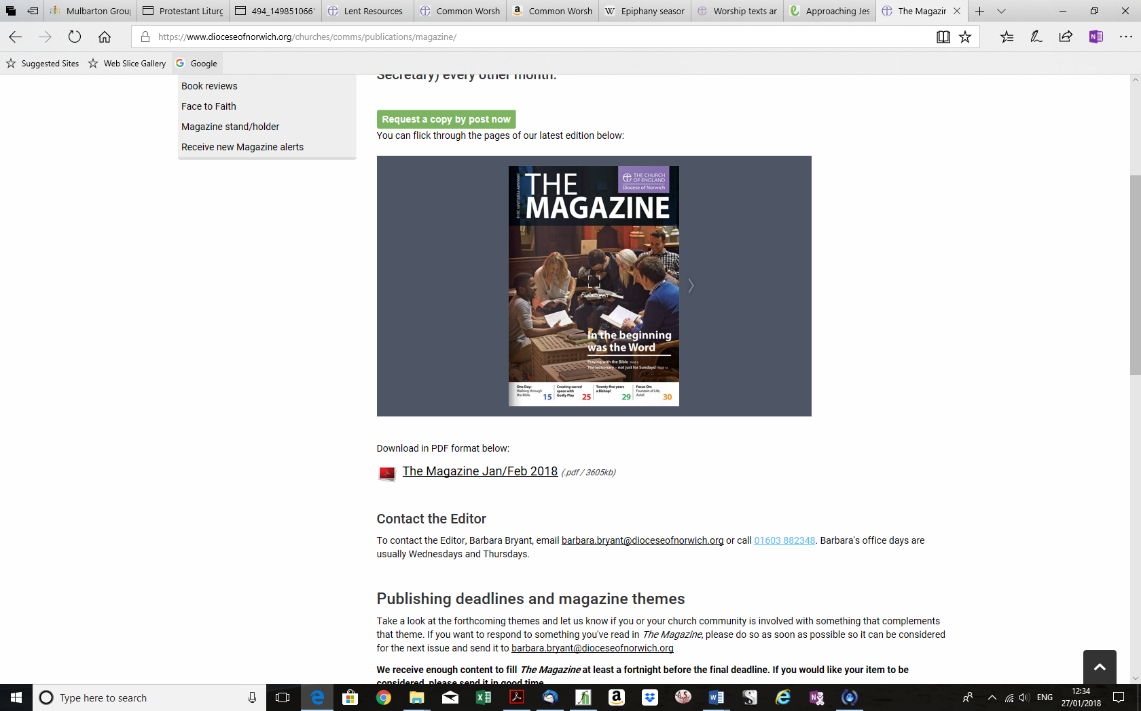Email barbara.bryant link under Publishing deadlines
Screen dimensions: 1141x711
point(592,648)
